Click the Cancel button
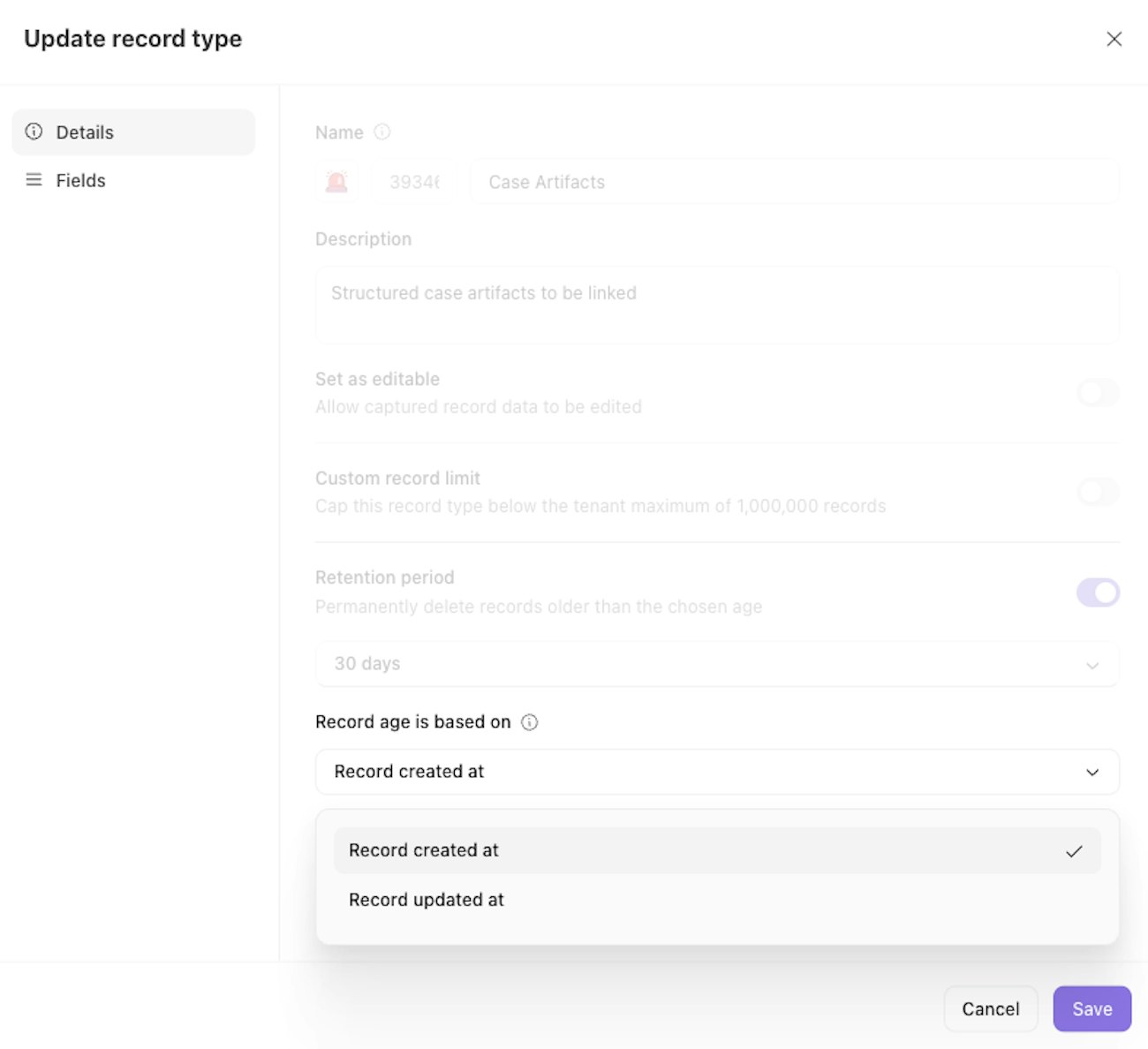This screenshot has width=1148, height=1049. coord(990,1009)
